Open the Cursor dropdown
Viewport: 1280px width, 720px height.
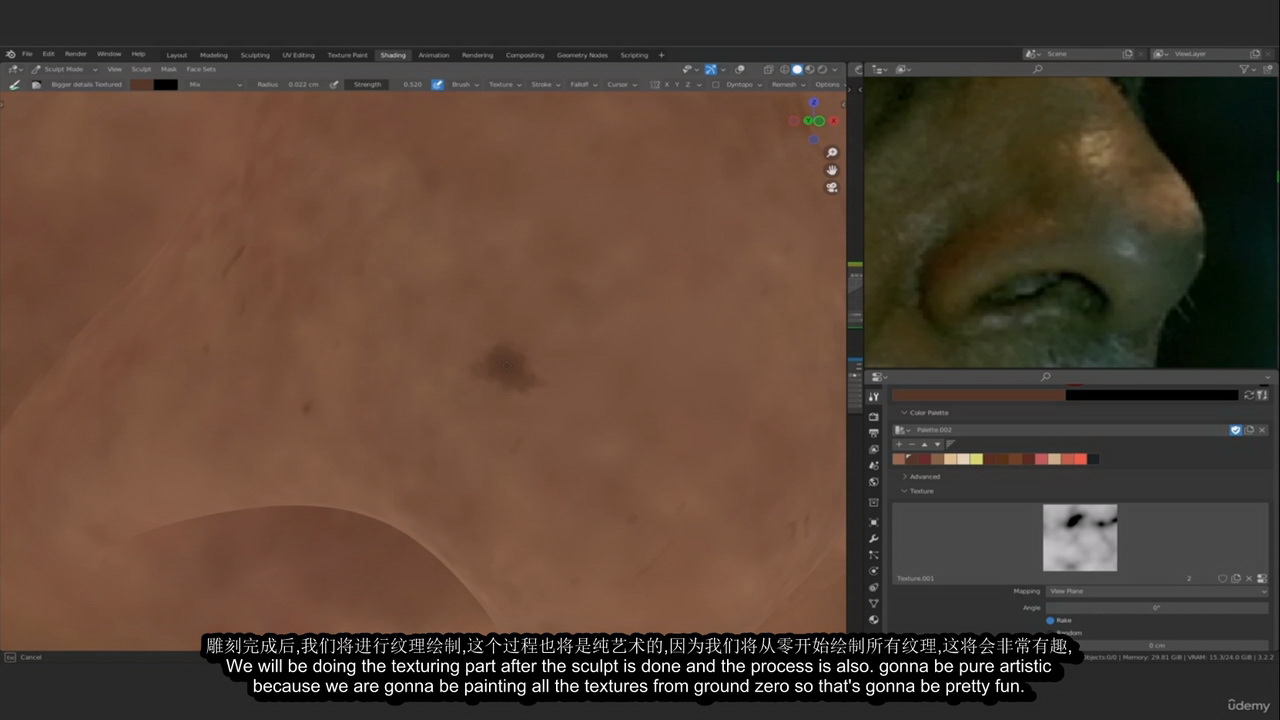[622, 85]
